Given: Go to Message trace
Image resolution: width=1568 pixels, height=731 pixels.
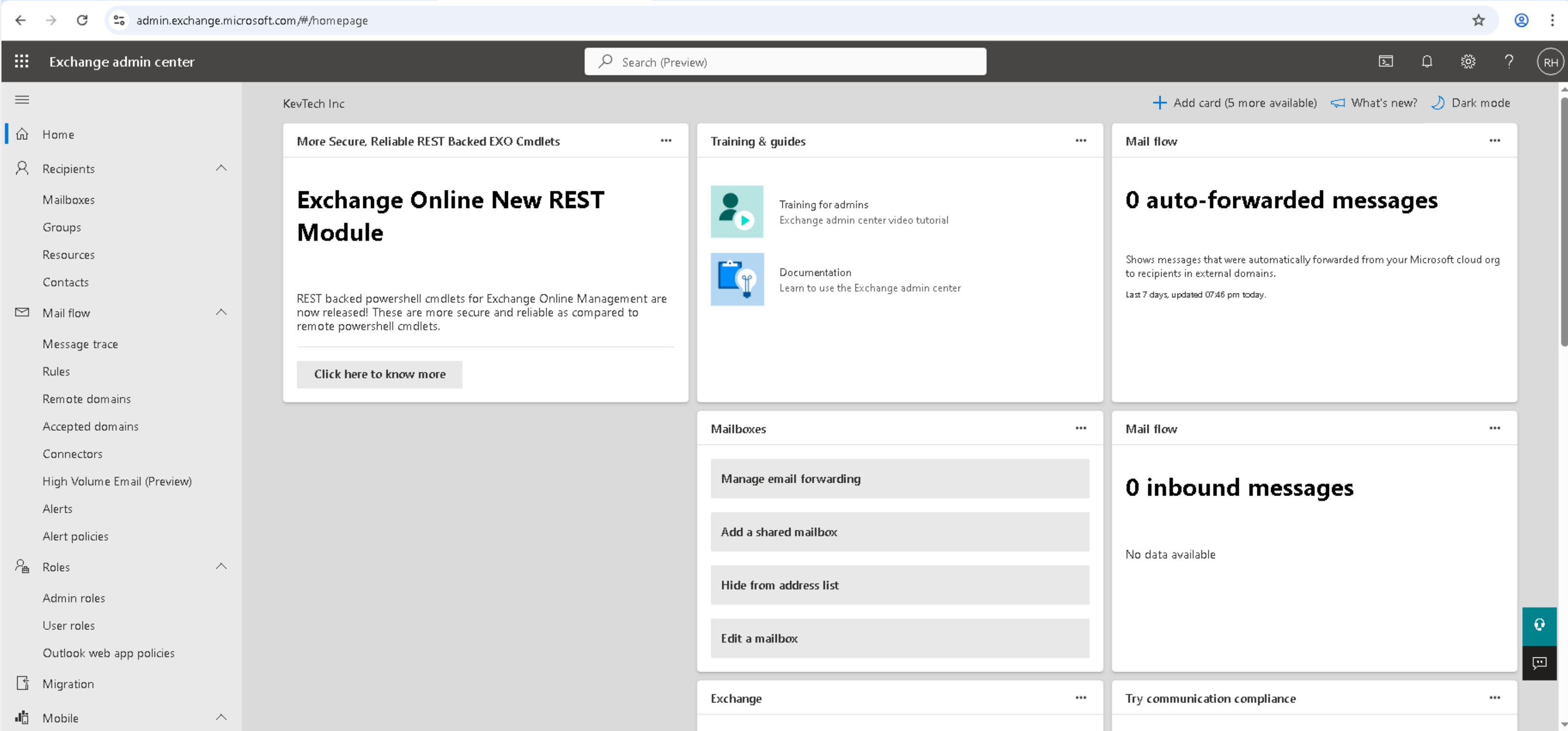Looking at the screenshot, I should (80, 344).
